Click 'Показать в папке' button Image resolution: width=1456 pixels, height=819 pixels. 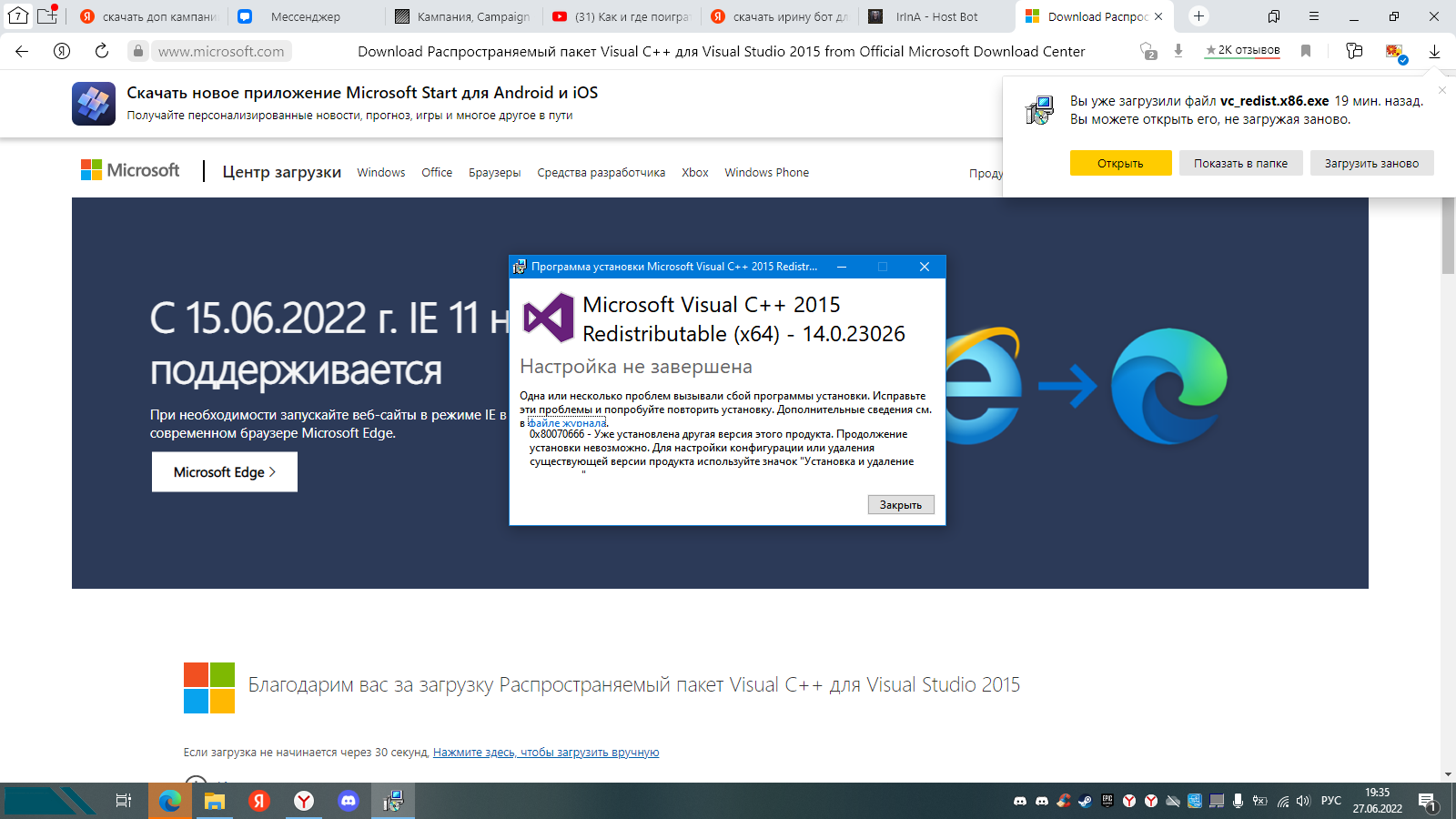pyautogui.click(x=1240, y=163)
